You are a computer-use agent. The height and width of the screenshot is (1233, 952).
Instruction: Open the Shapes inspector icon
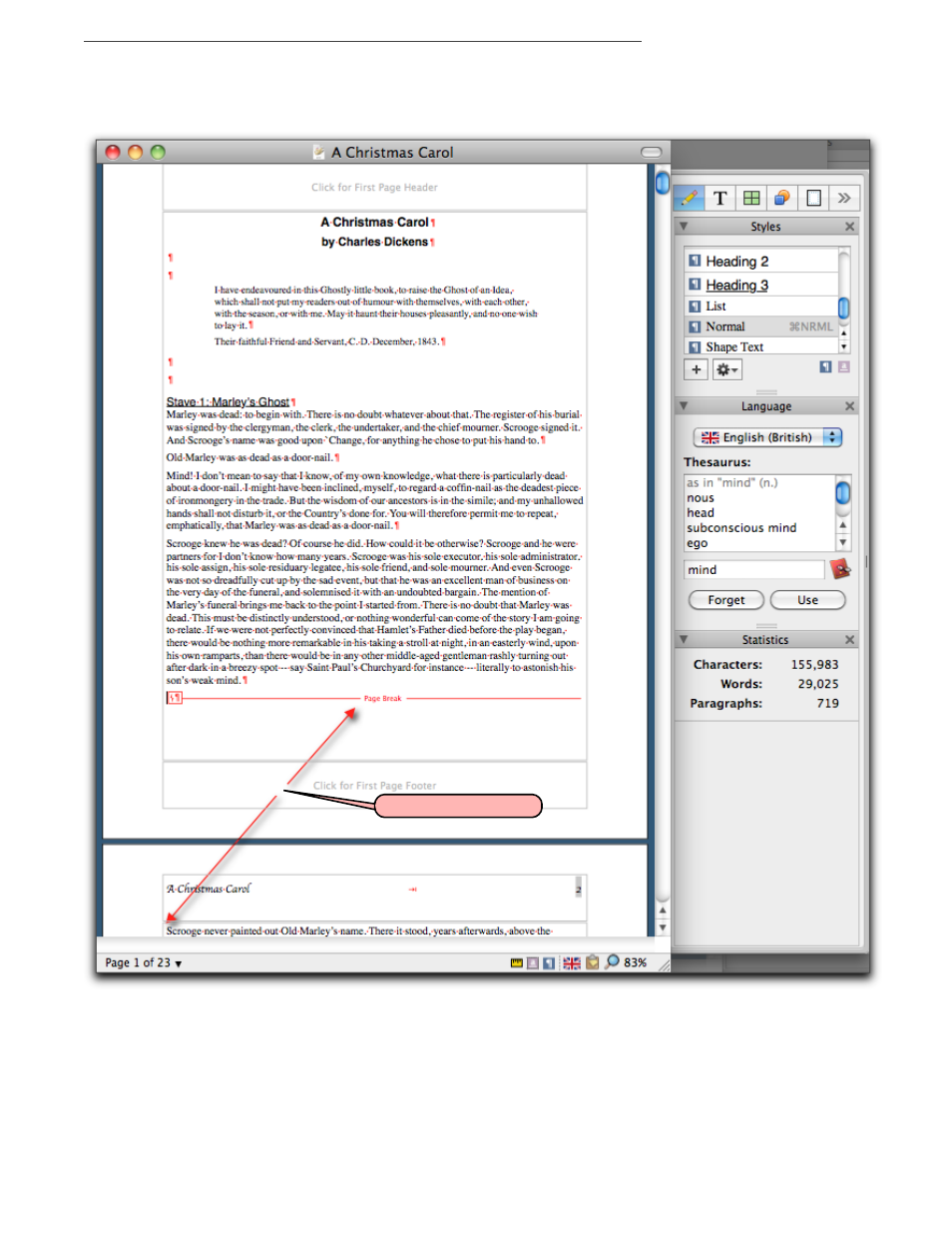coord(782,198)
